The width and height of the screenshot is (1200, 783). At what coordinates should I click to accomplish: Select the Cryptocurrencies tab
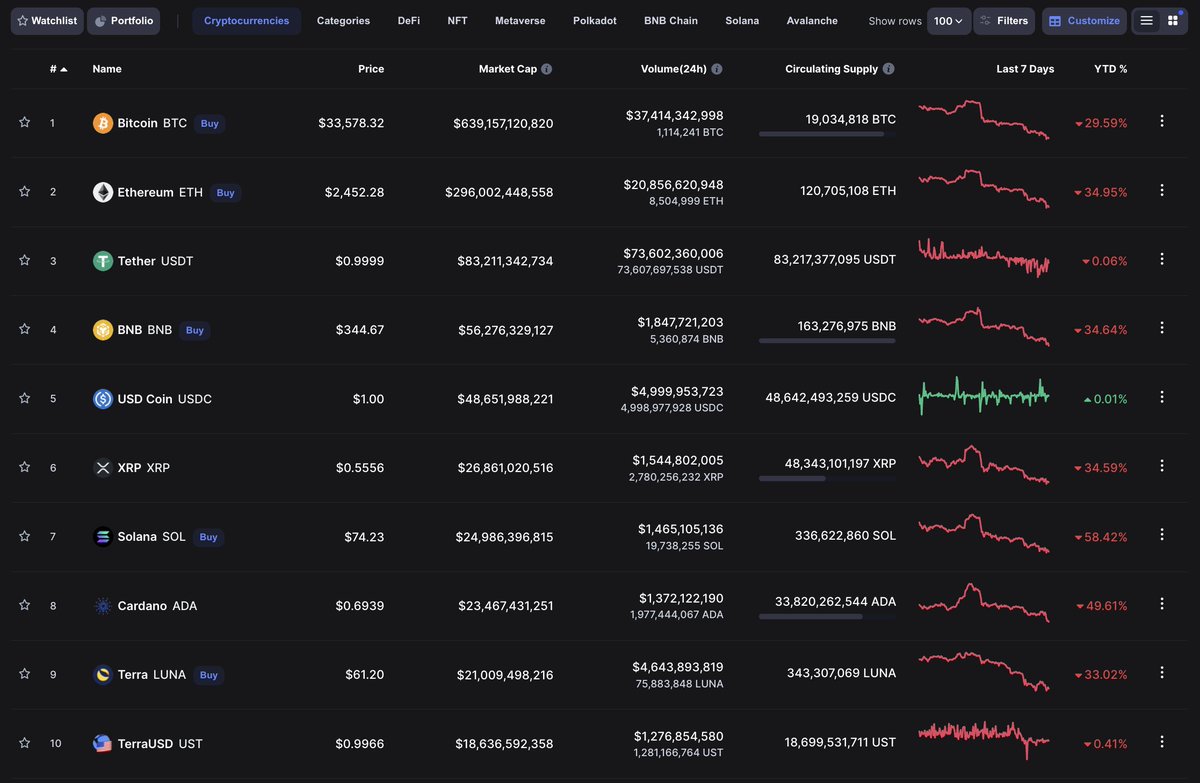246,21
